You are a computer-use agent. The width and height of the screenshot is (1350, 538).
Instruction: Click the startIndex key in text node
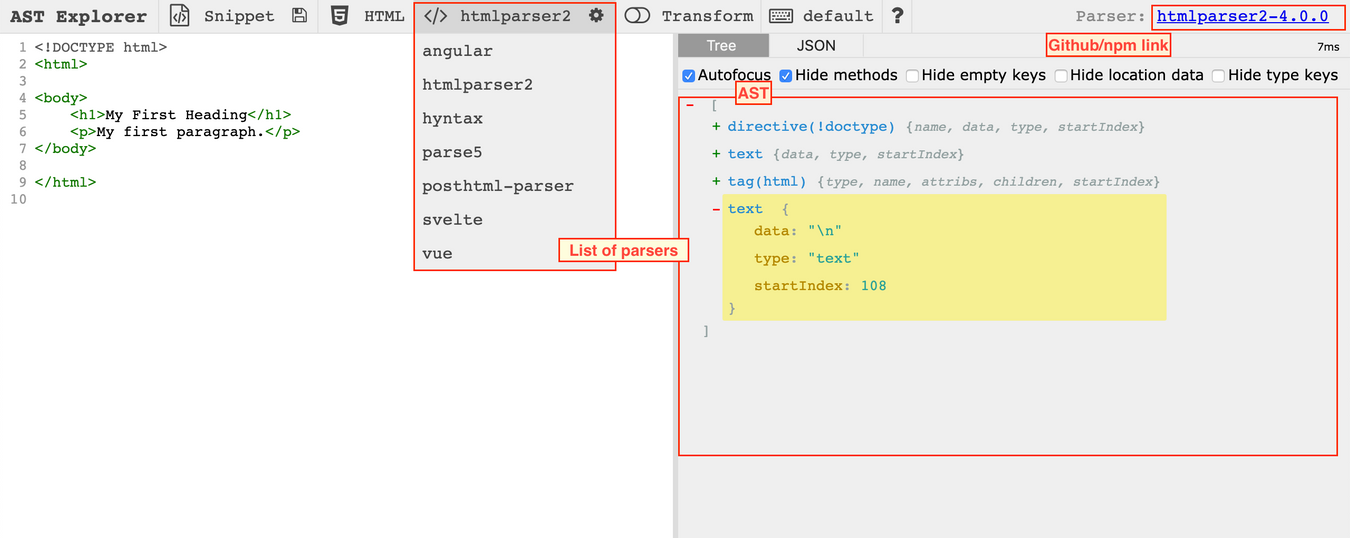[796, 286]
